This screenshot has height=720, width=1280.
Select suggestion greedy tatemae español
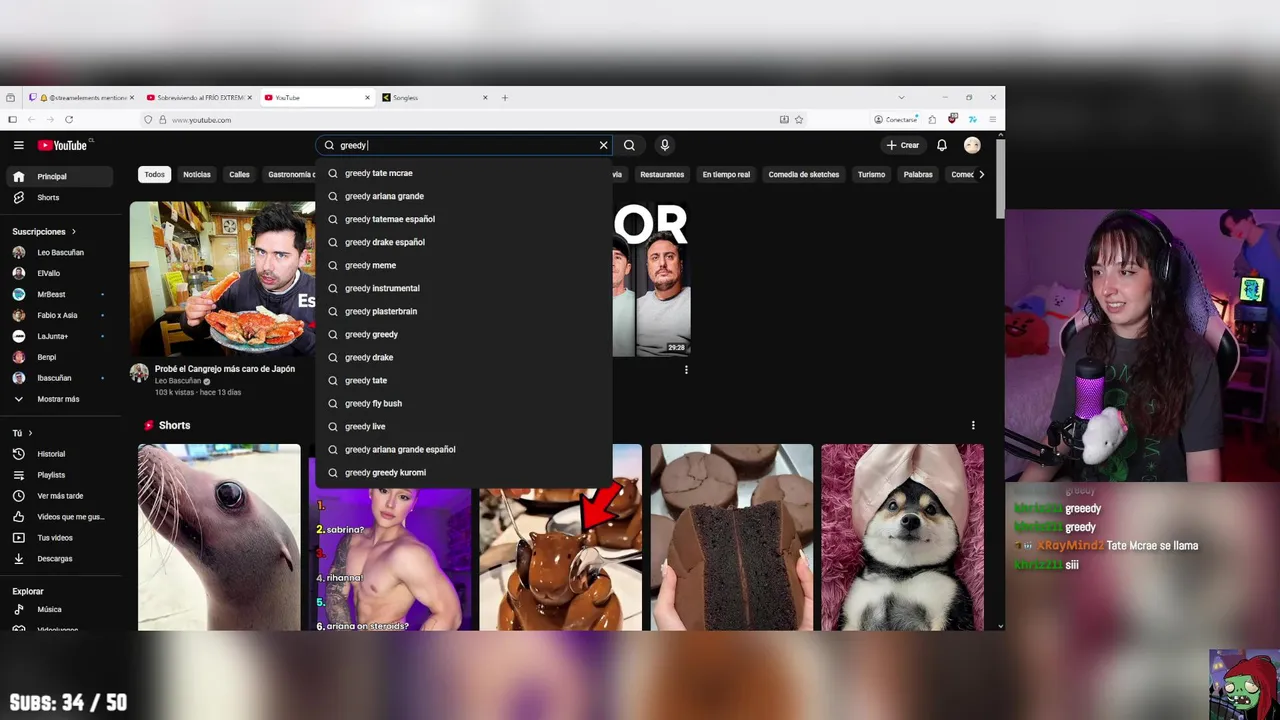pyautogui.click(x=463, y=219)
